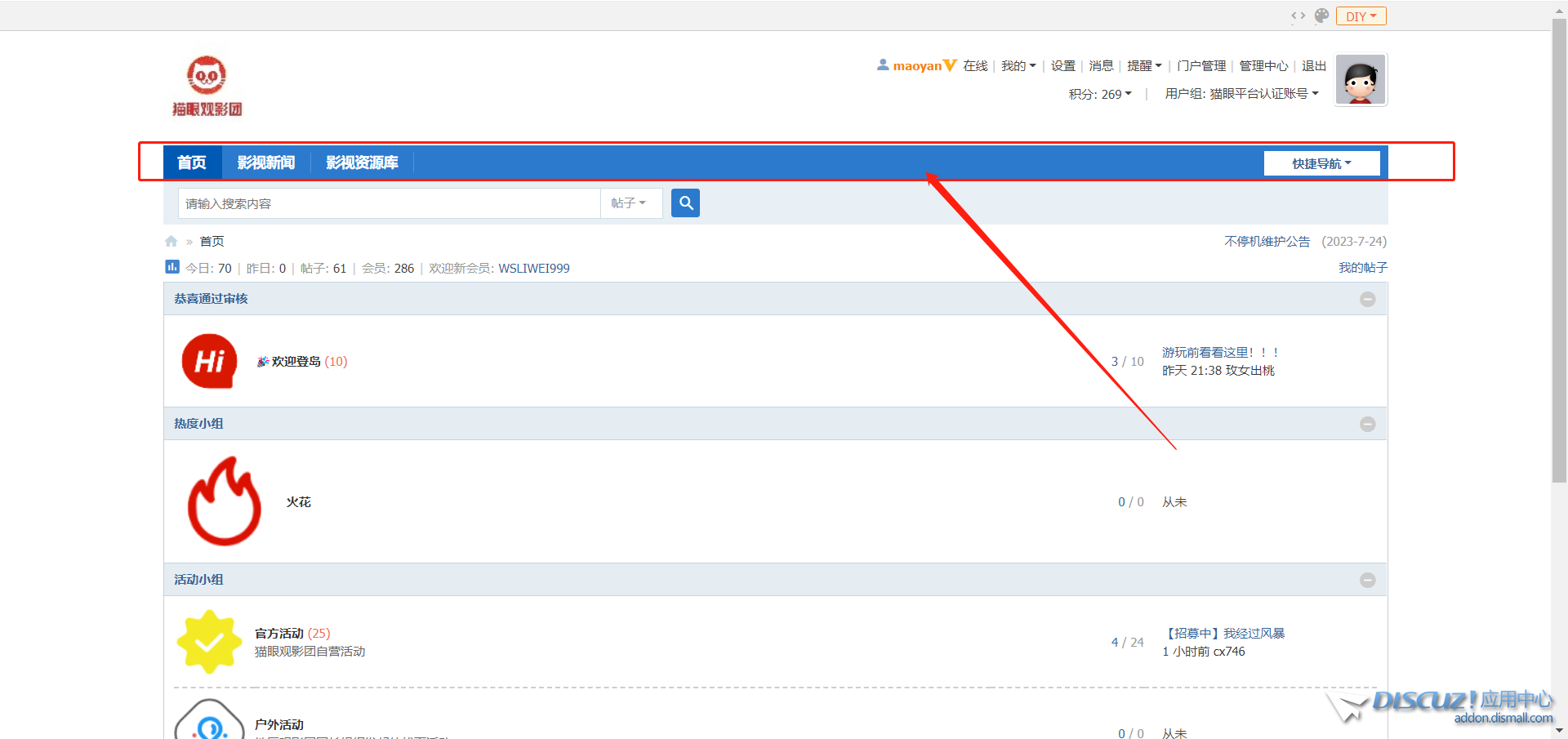The height and width of the screenshot is (739, 1568).
Task: Collapse the 热度小组 section
Action: click(x=1367, y=424)
